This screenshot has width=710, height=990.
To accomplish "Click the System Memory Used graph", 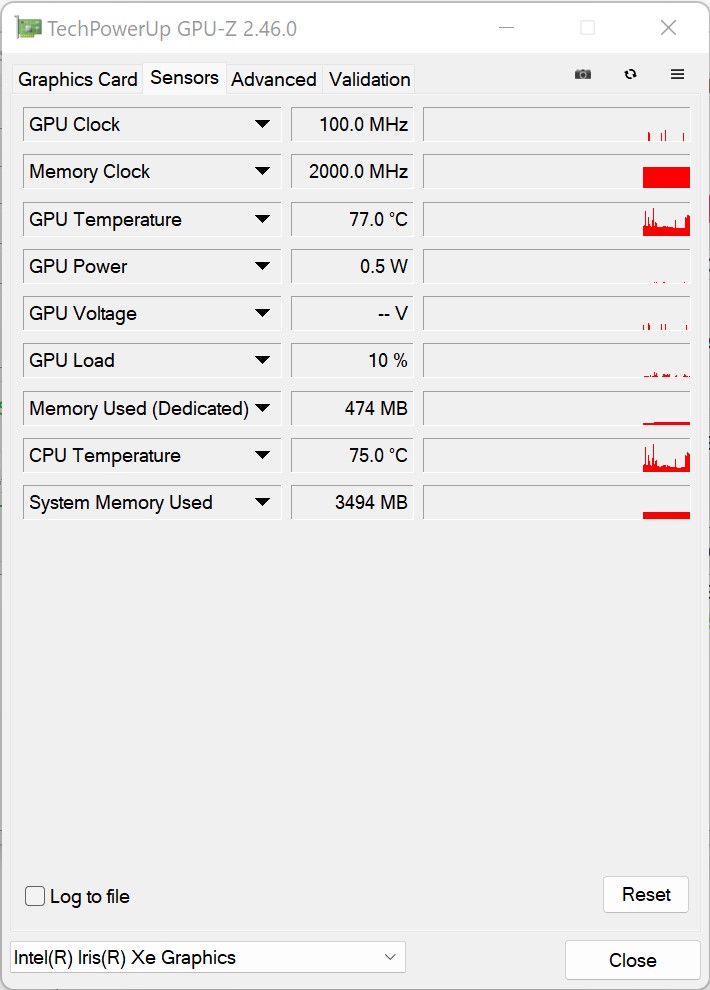I will click(x=556, y=503).
